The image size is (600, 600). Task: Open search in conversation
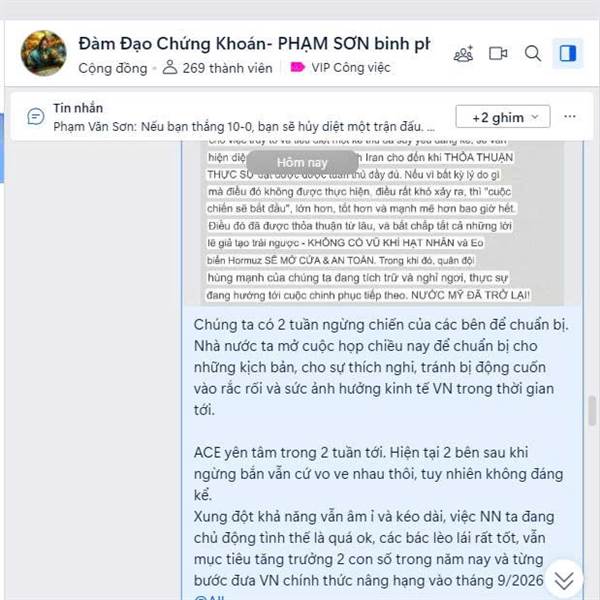tap(533, 54)
